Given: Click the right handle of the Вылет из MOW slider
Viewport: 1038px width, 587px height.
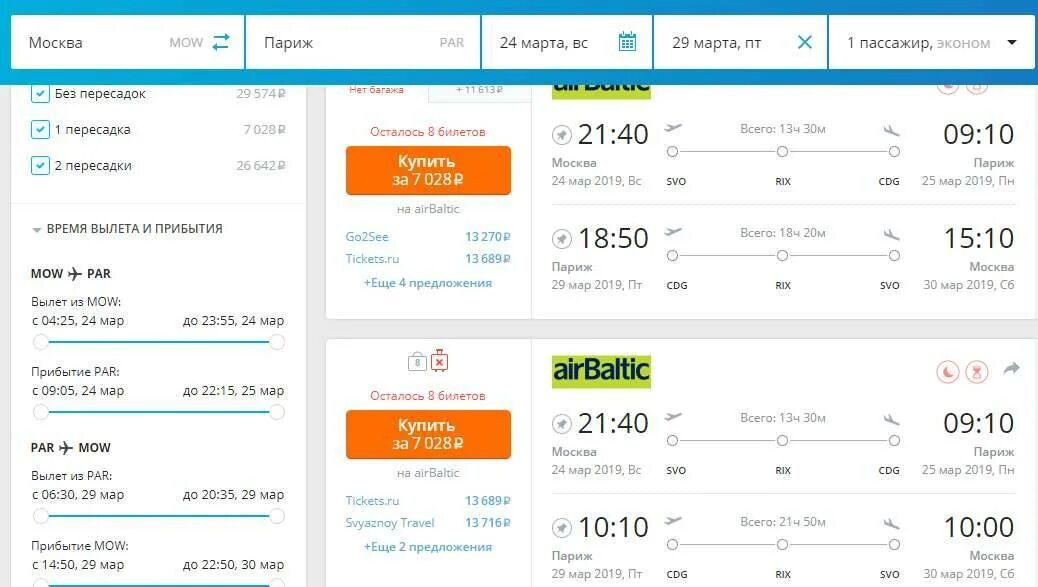Looking at the screenshot, I should coord(277,342).
